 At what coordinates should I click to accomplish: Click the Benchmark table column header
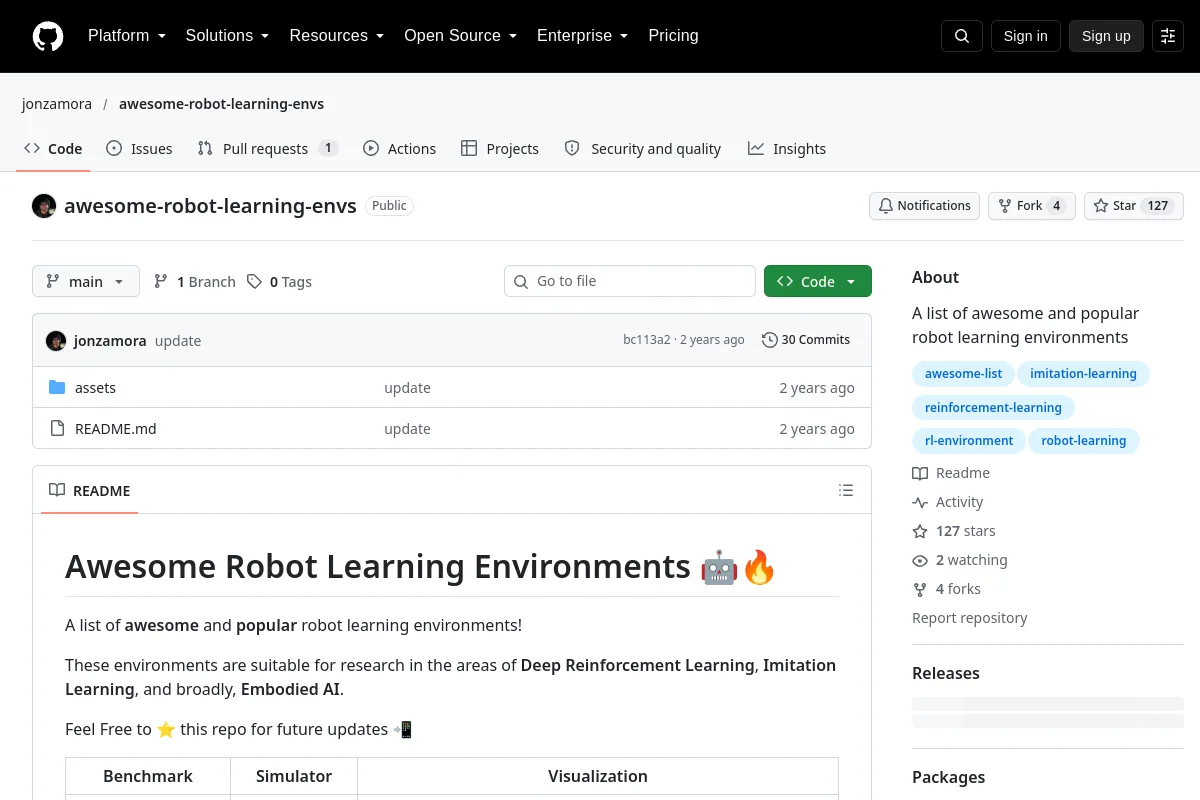(148, 776)
